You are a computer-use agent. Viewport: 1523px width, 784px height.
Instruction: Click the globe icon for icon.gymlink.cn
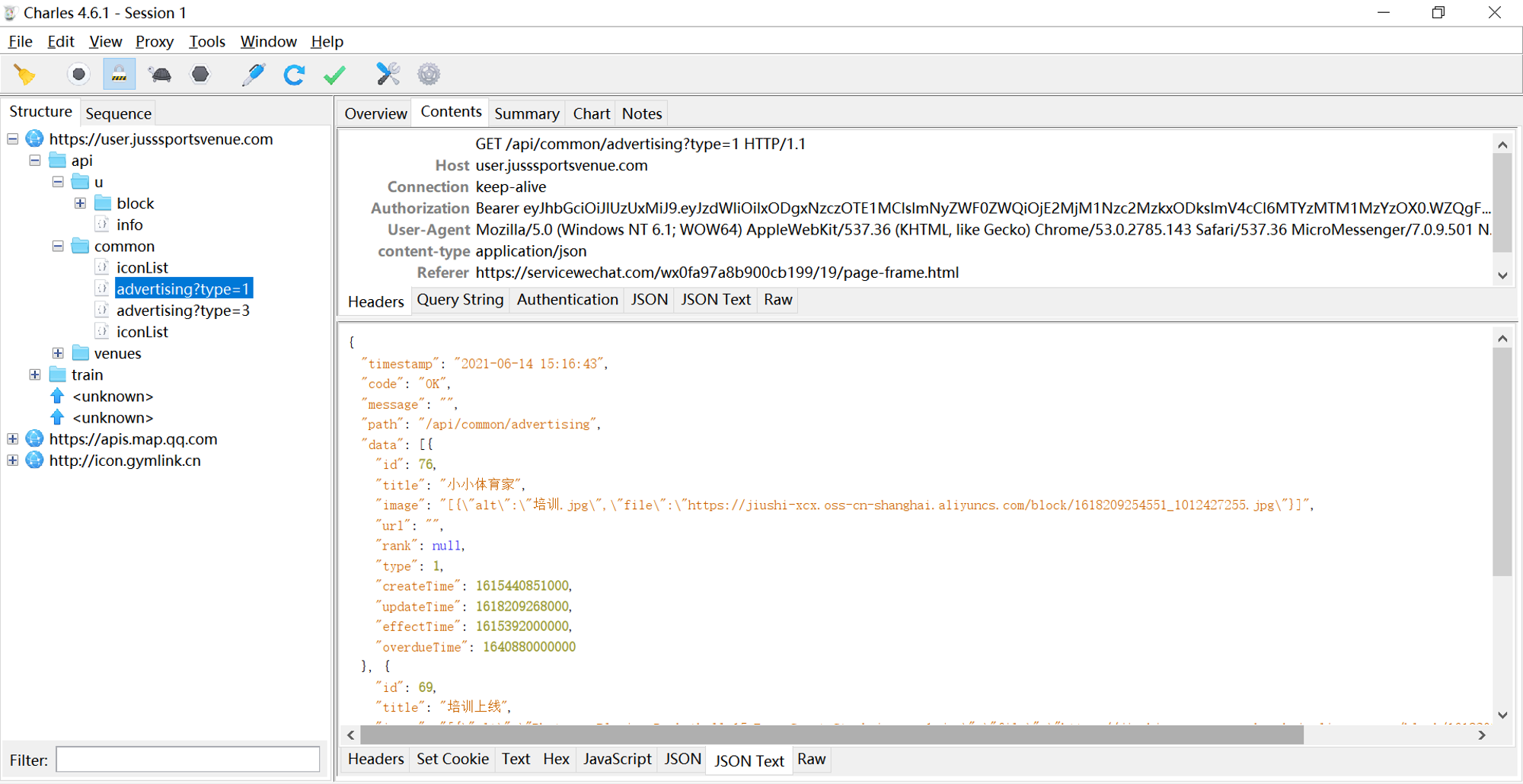click(x=34, y=461)
